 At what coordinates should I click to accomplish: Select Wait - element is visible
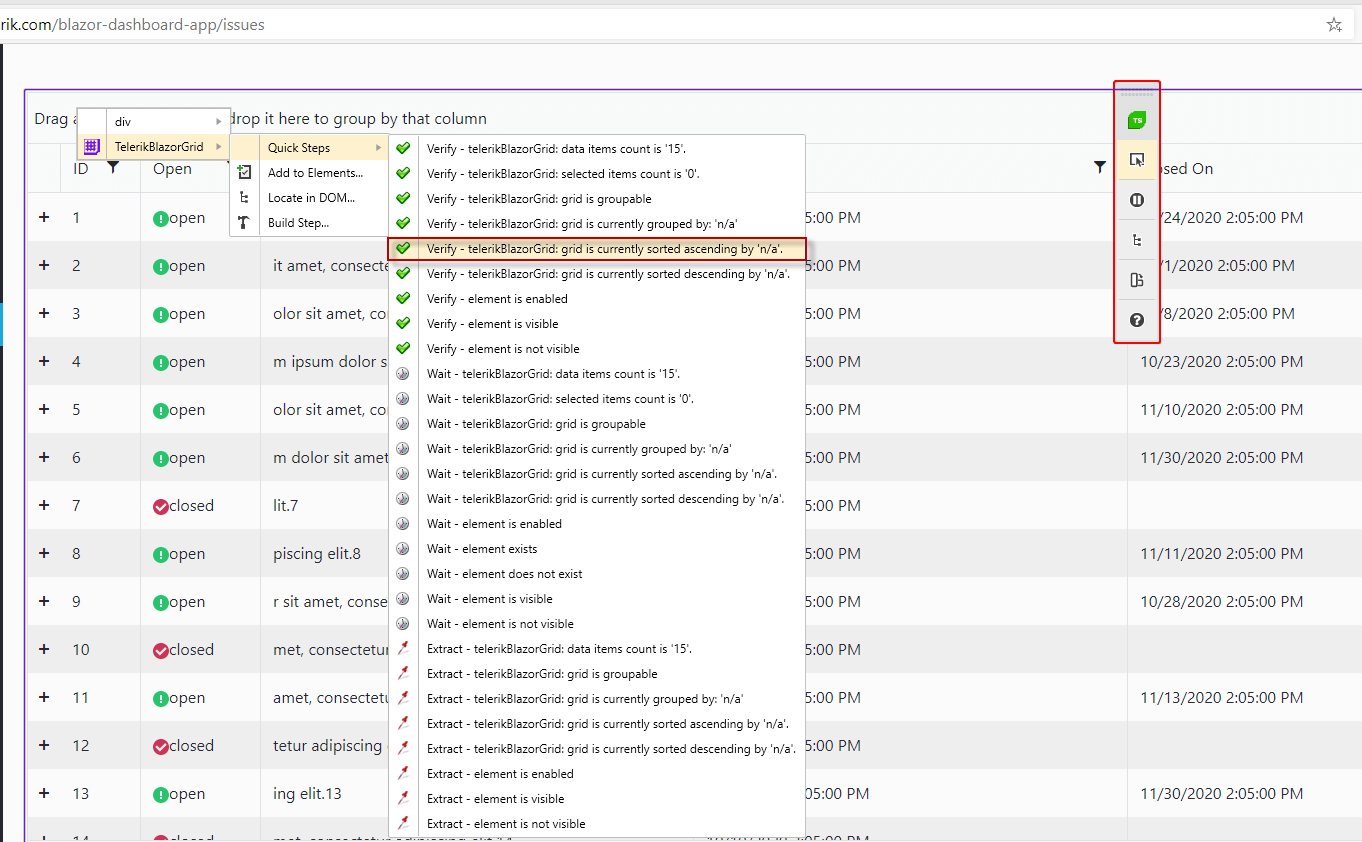597,598
